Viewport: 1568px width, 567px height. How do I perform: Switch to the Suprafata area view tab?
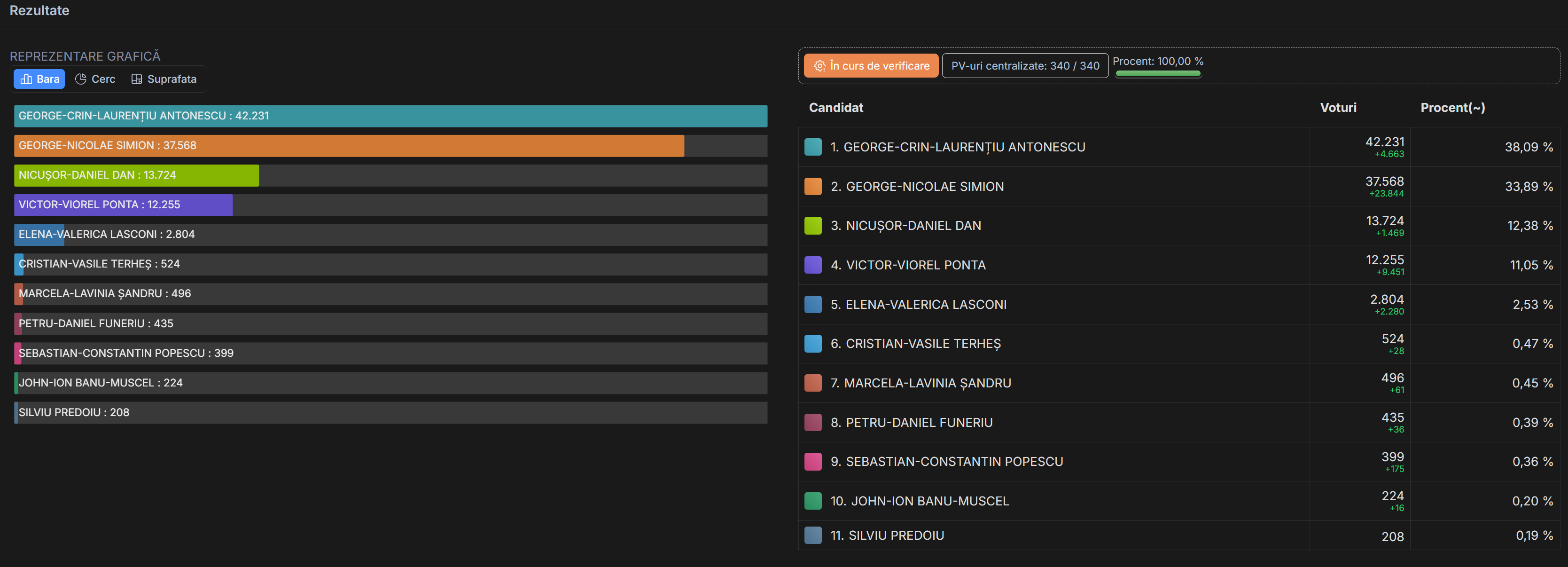click(x=164, y=79)
